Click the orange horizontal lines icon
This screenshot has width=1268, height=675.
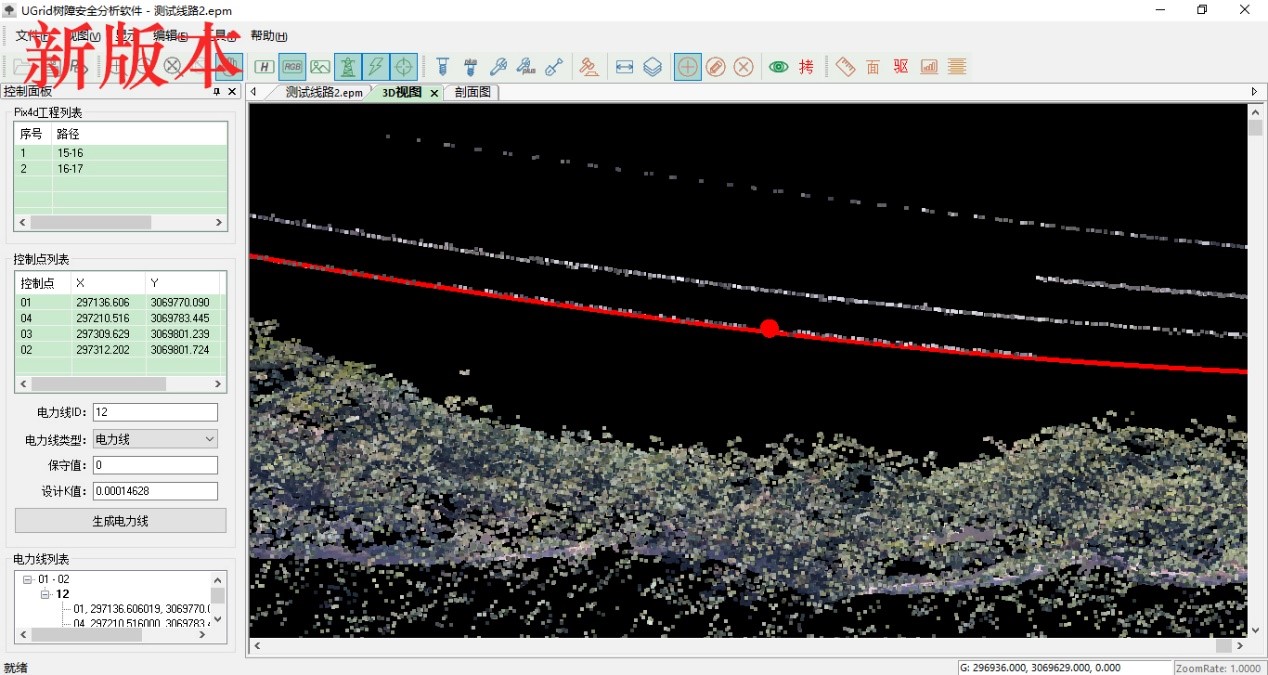pyautogui.click(x=957, y=67)
